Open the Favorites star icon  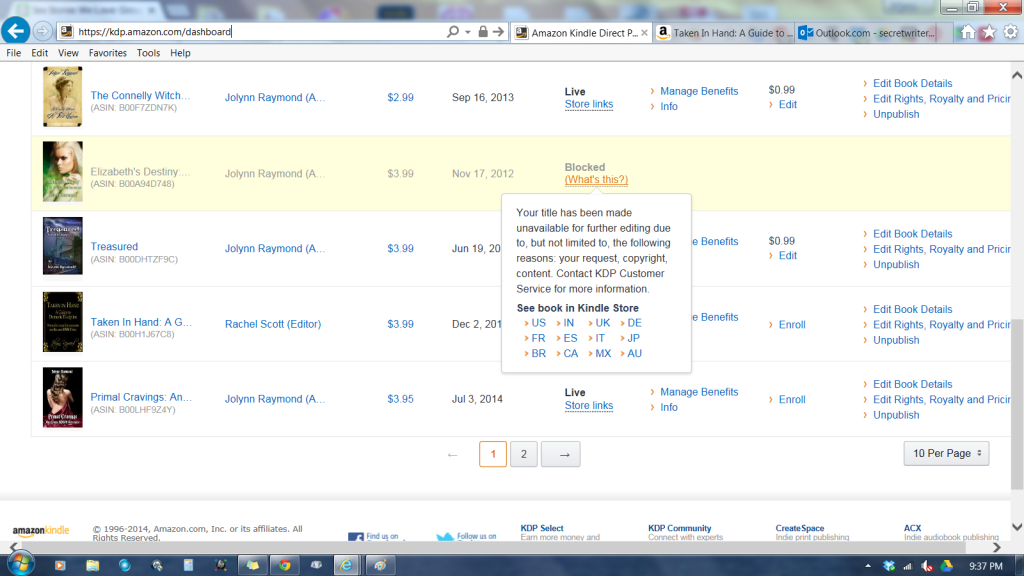tap(988, 32)
